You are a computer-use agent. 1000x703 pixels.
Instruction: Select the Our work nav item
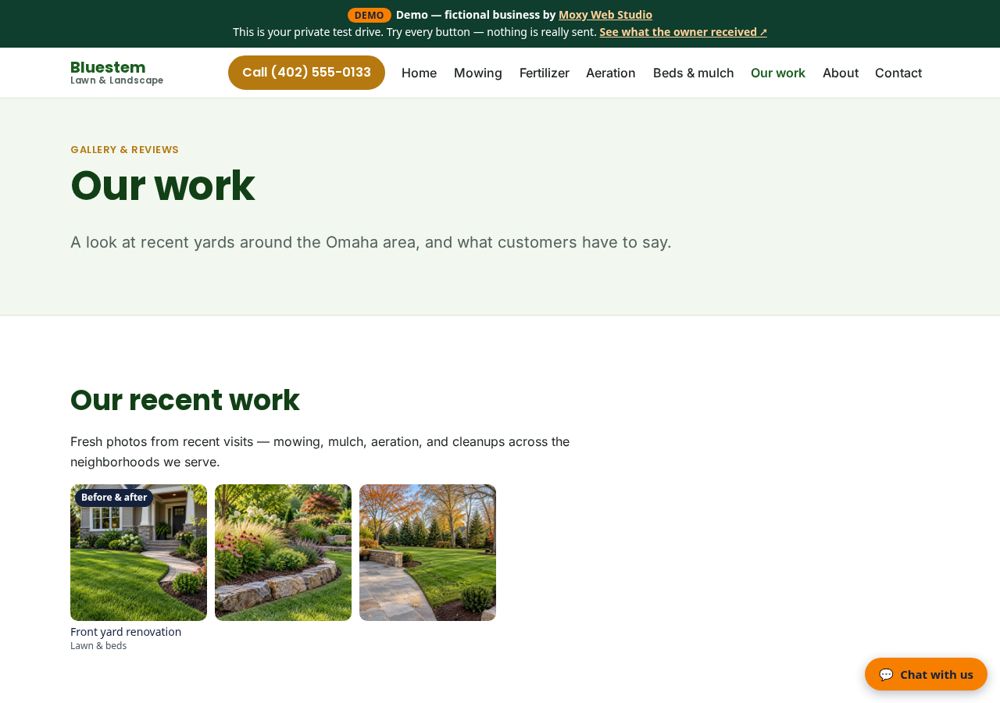(777, 73)
